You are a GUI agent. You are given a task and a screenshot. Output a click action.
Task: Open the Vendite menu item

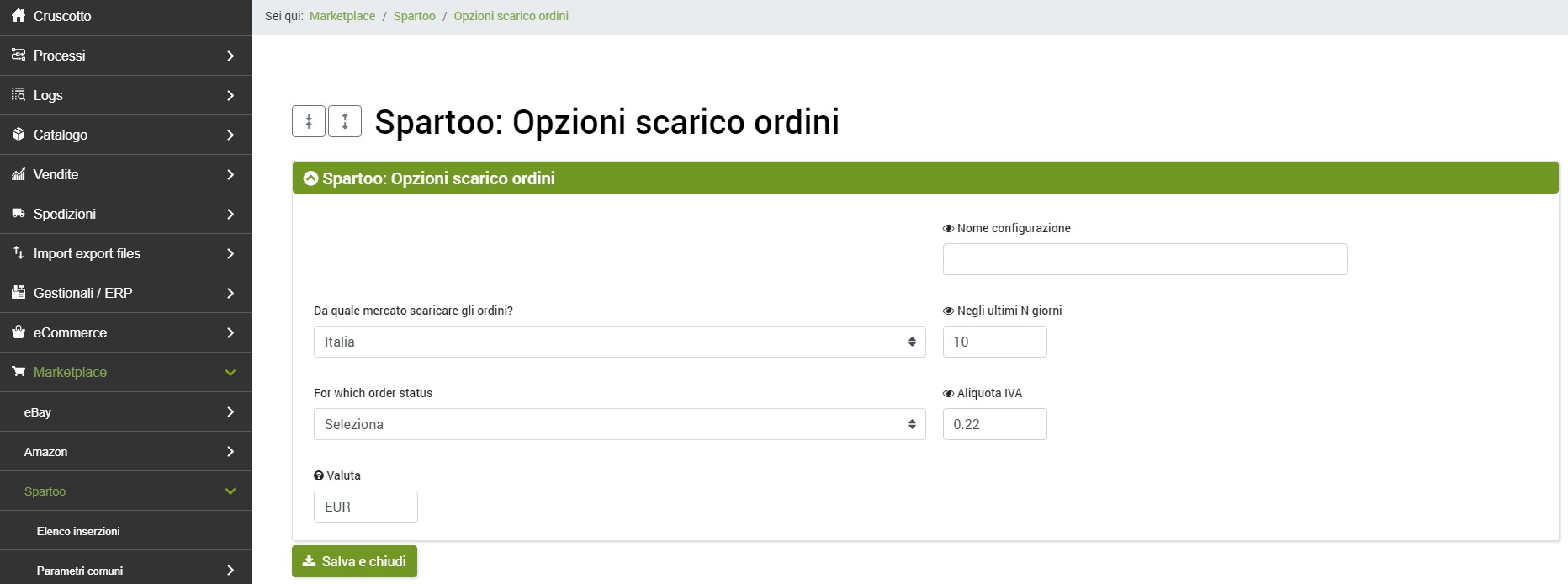(x=125, y=174)
